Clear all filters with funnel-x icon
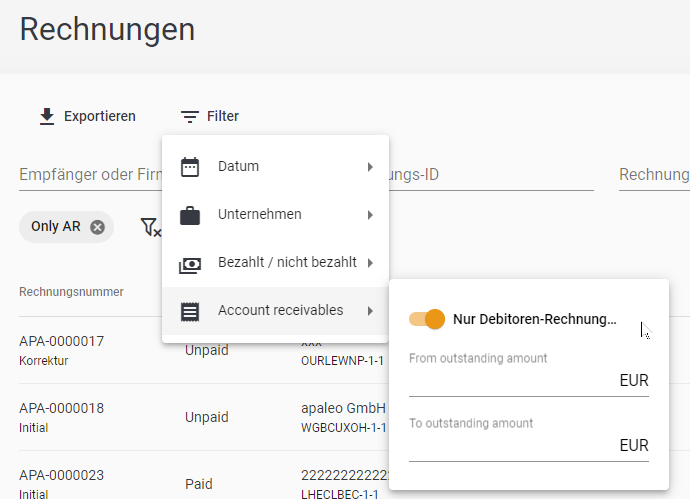690x499 pixels. pyautogui.click(x=151, y=227)
